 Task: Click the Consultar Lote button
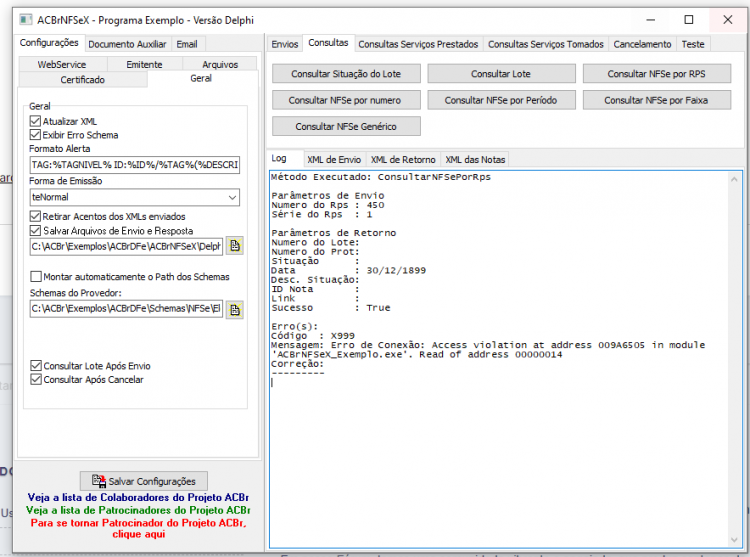coord(501,74)
